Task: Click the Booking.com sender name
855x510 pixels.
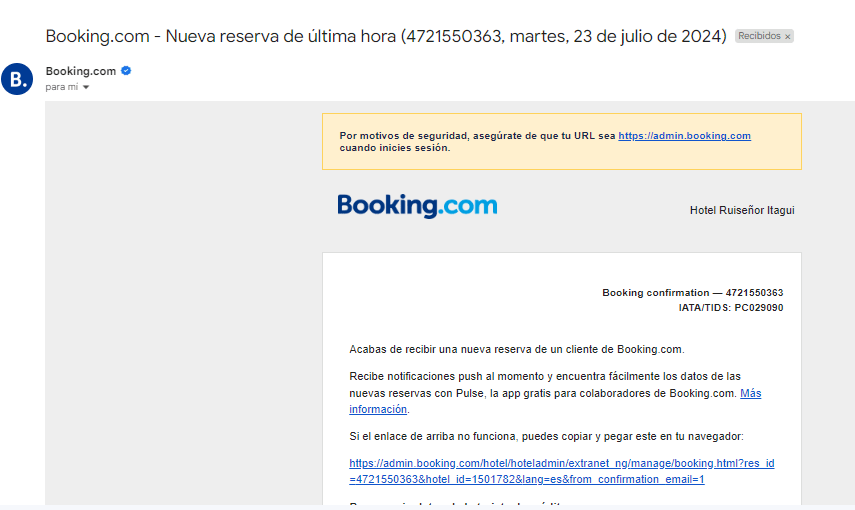Action: coord(81,71)
